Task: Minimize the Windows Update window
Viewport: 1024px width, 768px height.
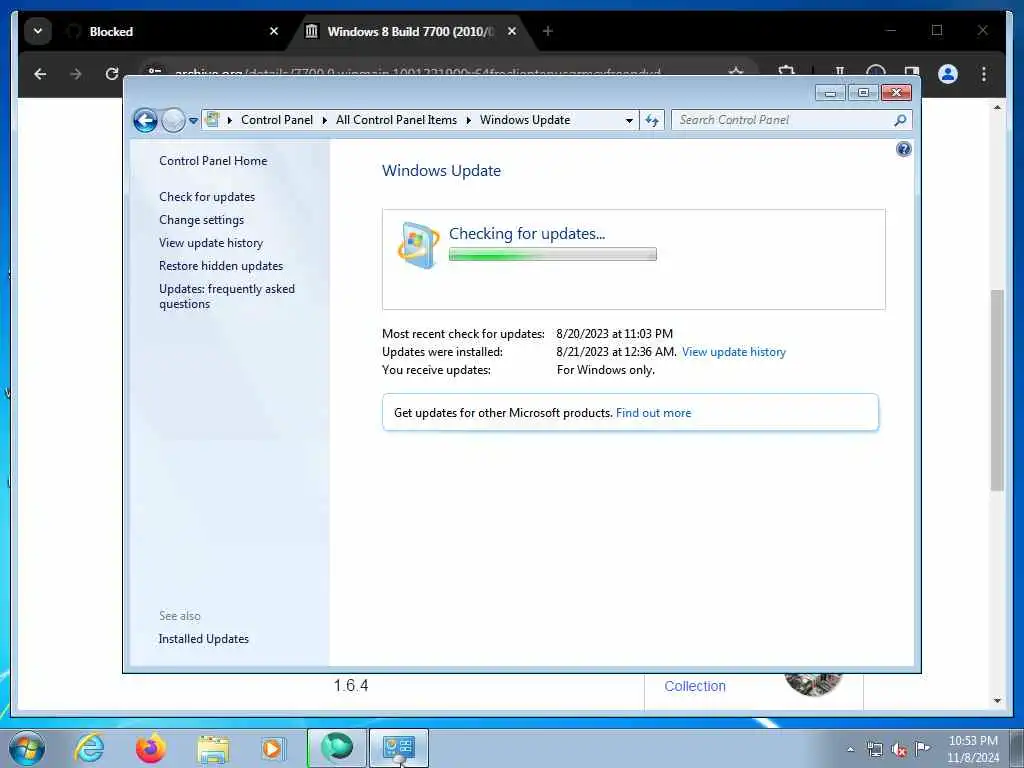Action: click(830, 93)
